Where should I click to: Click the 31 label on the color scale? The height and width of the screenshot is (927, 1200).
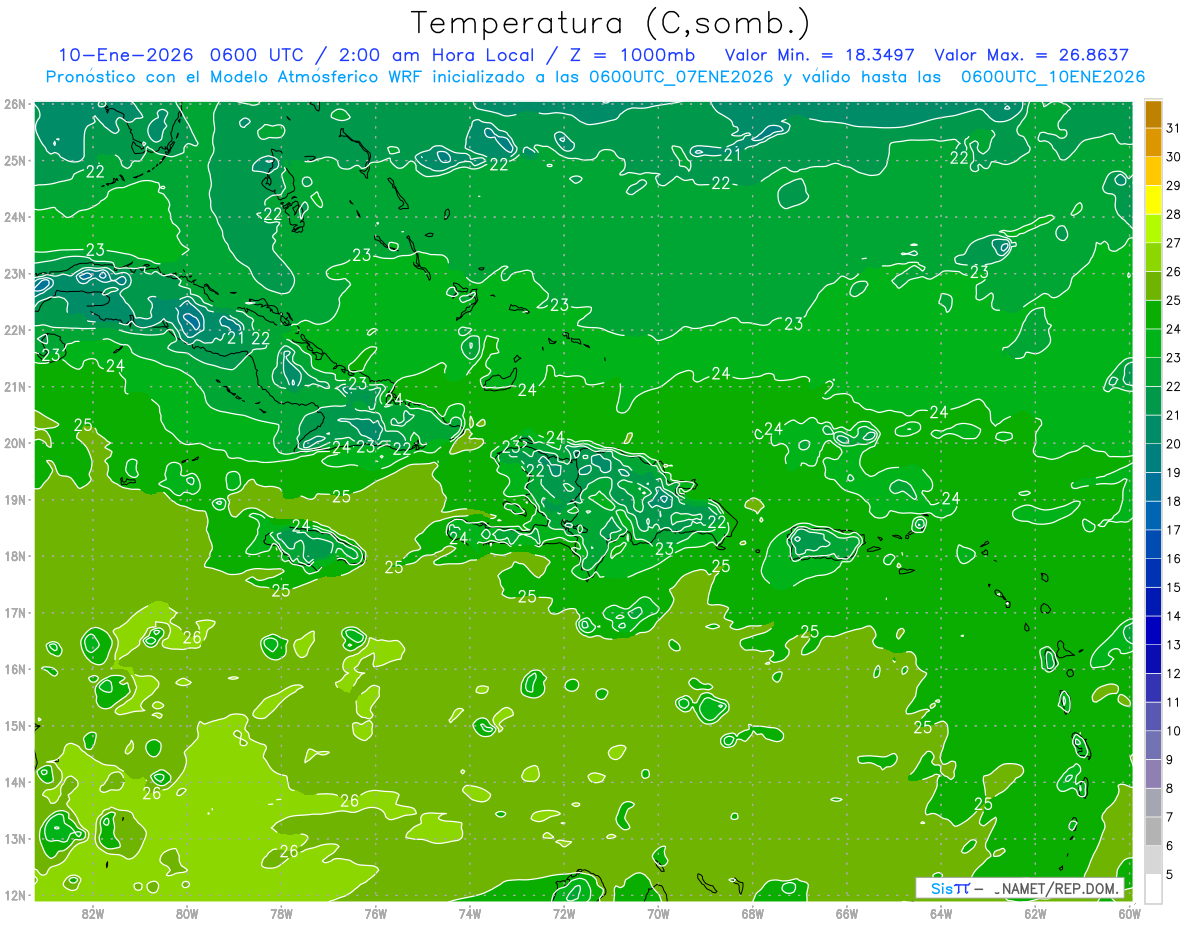[1174, 128]
